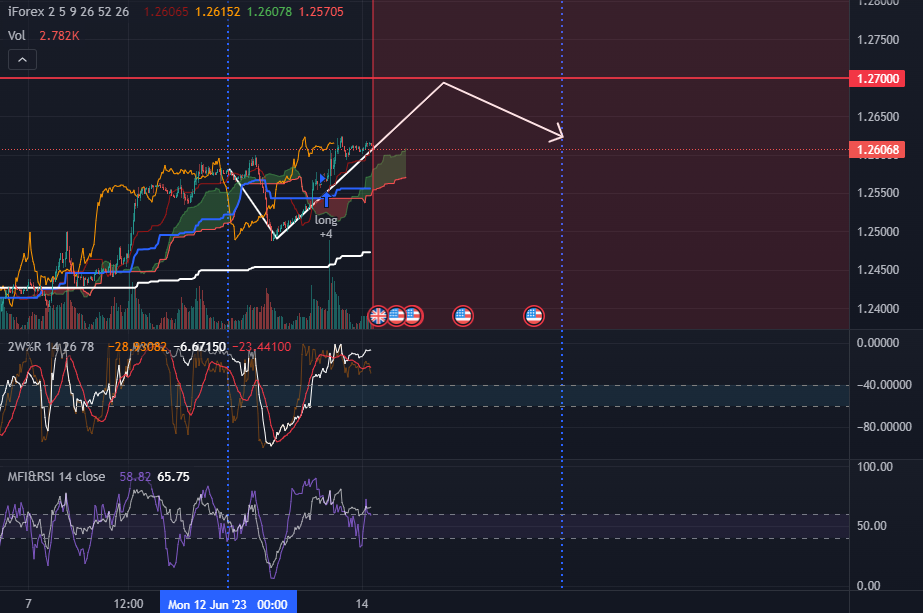Viewport: 923px width, 613px height.
Task: Click the 12:00 label on time axis
Action: (128, 604)
